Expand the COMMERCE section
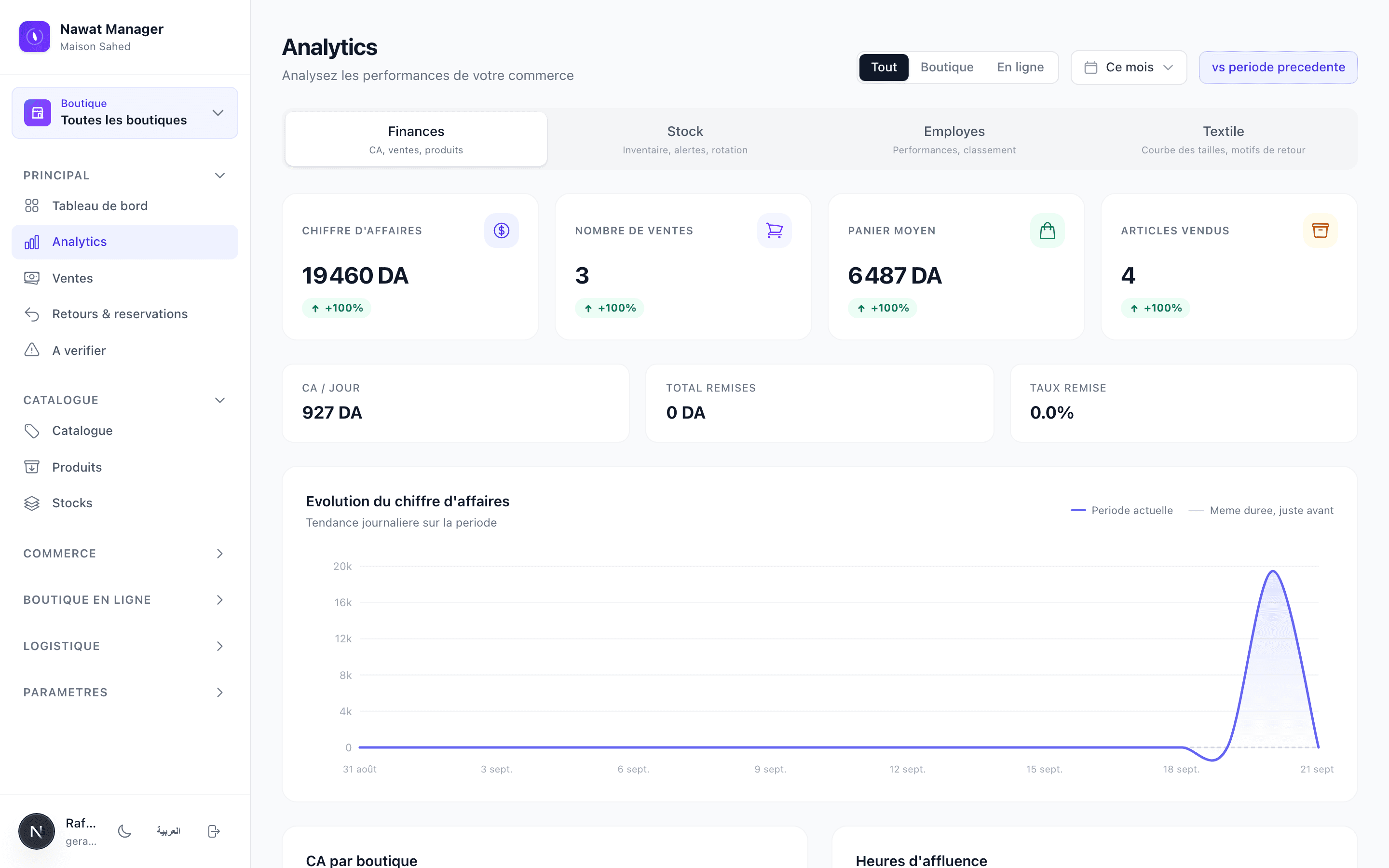Viewport: 1389px width, 868px height. [124, 554]
